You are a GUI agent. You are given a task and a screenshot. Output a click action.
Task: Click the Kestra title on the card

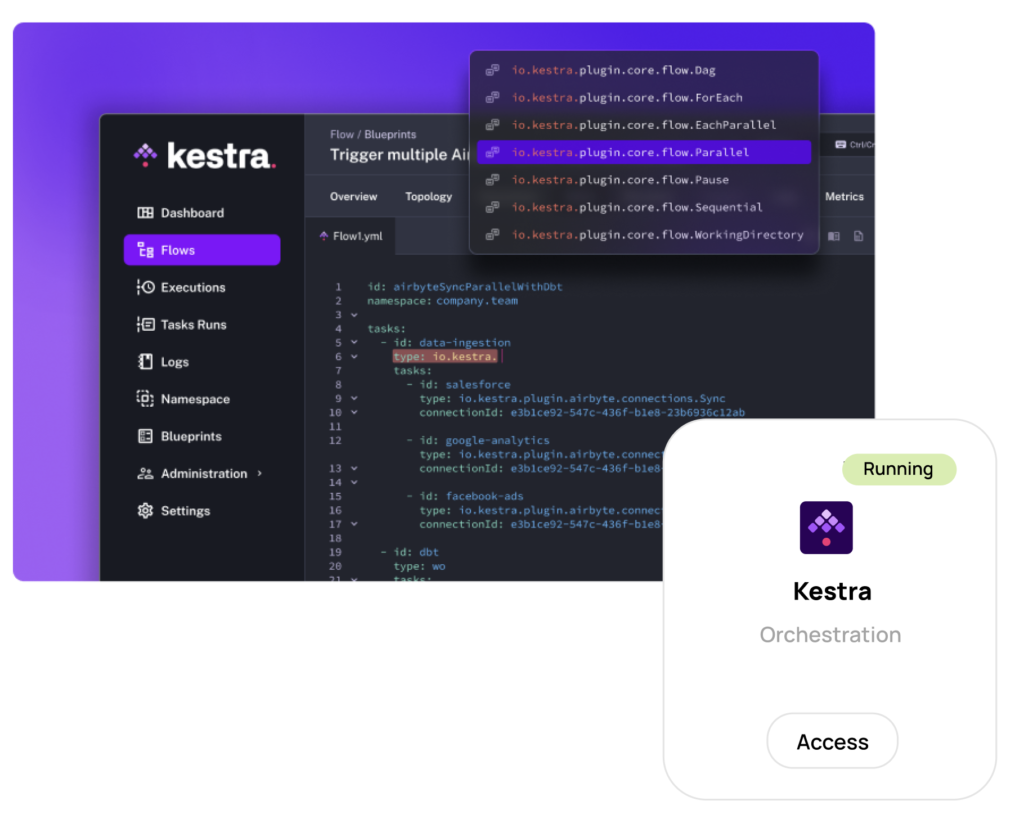(832, 591)
